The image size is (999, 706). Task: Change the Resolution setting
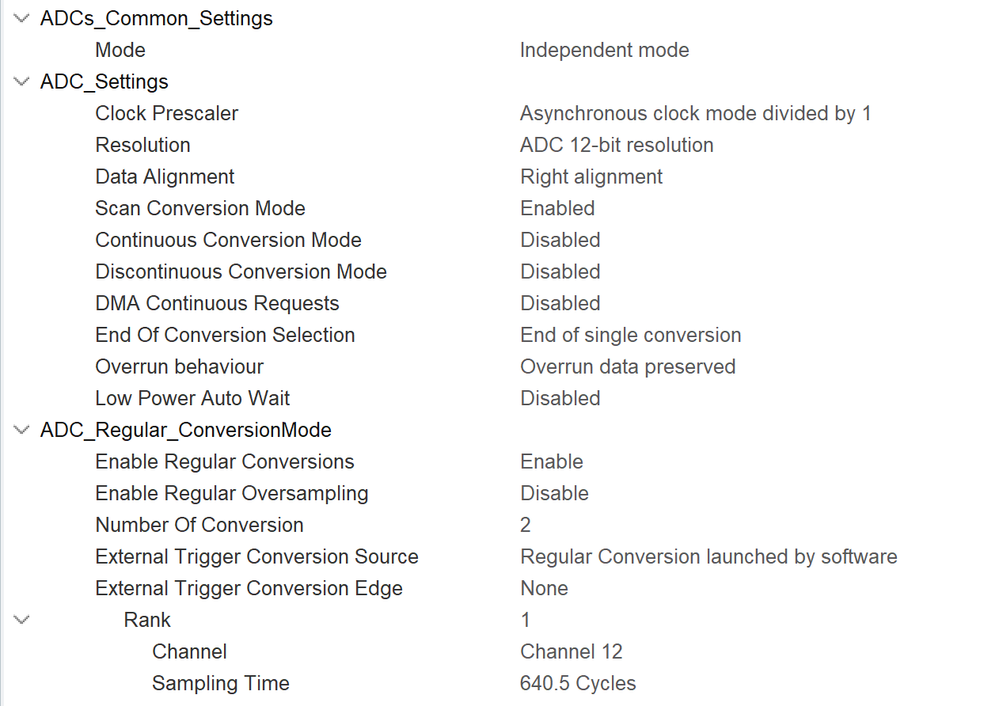click(617, 144)
